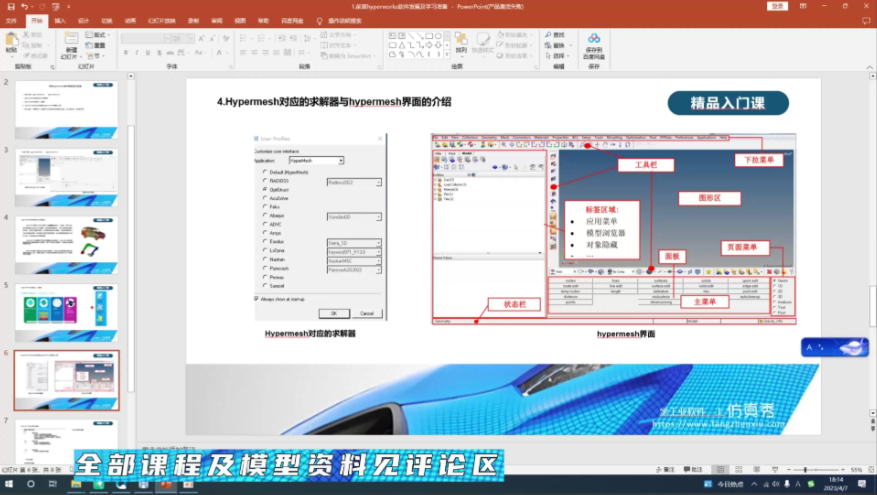Screen dimensions: 877x495
Task: Open the comments pane speech bubble icon
Action: click(866, 21)
